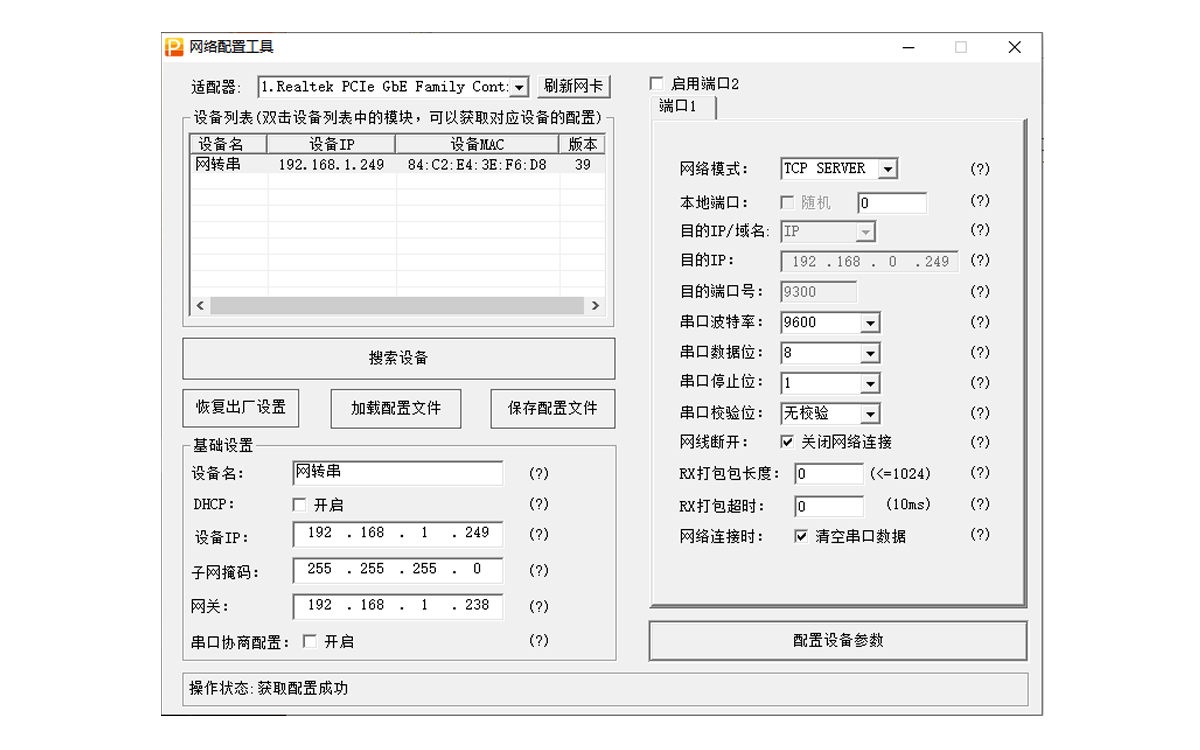Toggle the DHCP 开启 checkbox

[300, 505]
